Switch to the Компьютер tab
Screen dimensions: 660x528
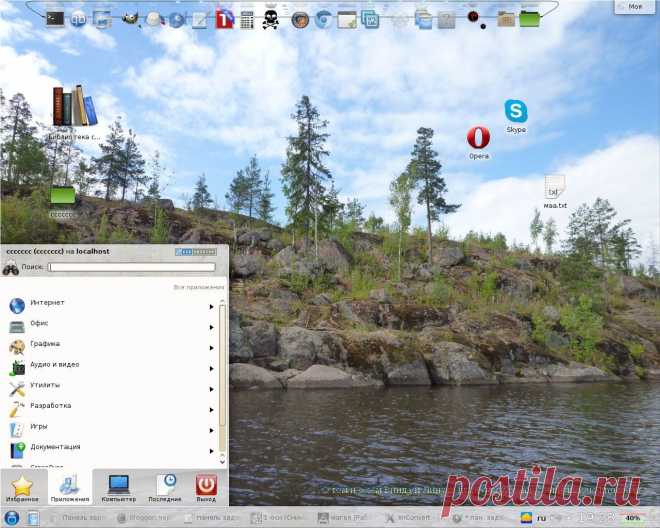point(119,487)
